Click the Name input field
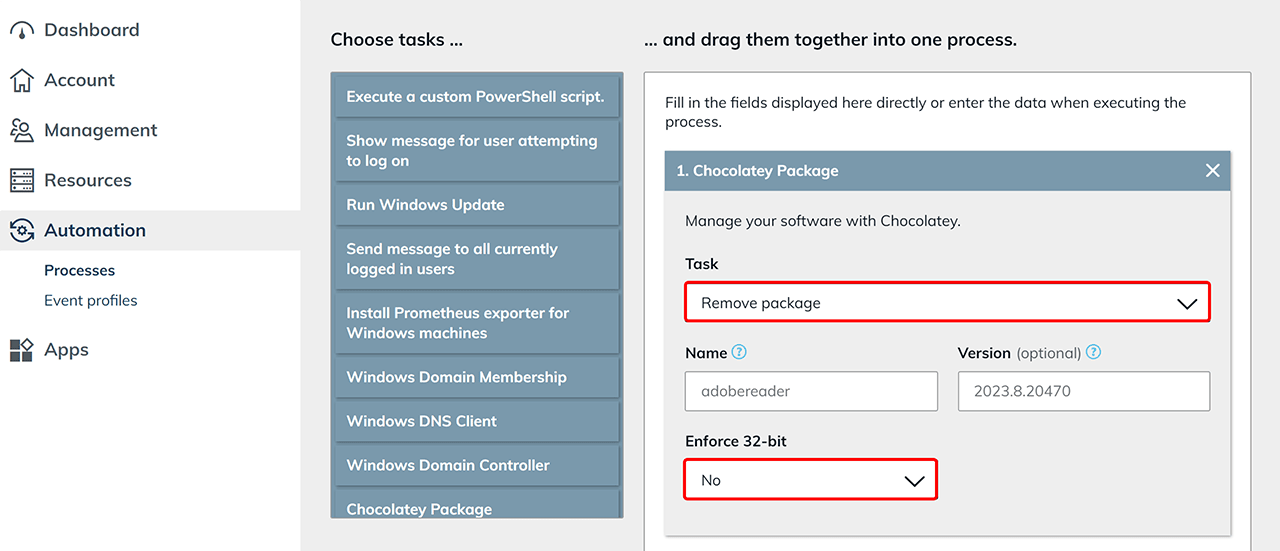This screenshot has width=1280, height=551. click(x=811, y=391)
